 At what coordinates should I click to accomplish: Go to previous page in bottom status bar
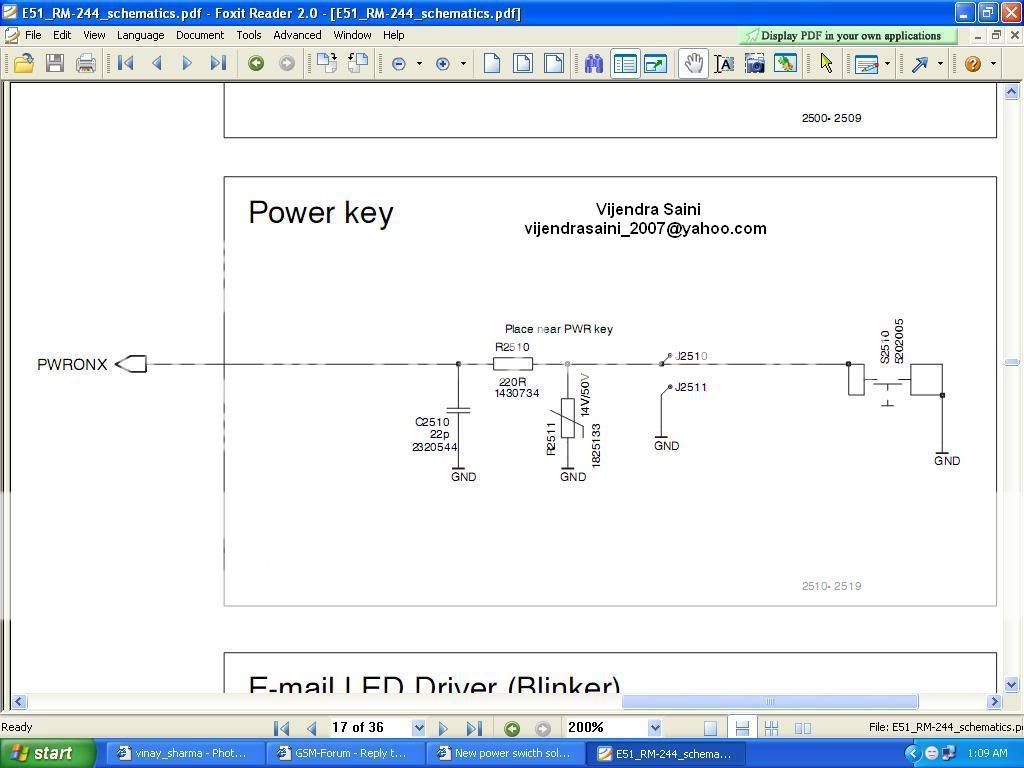[312, 728]
